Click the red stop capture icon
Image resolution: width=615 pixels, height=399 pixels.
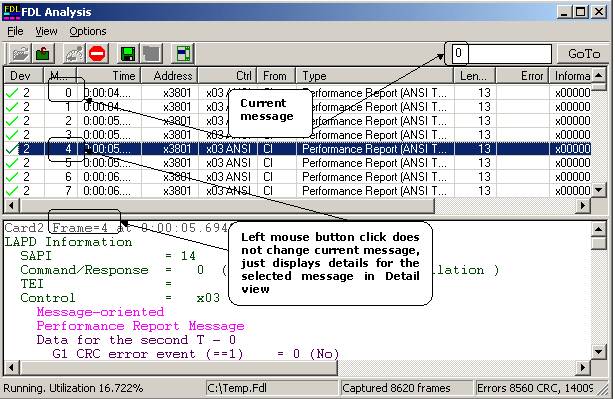97,53
